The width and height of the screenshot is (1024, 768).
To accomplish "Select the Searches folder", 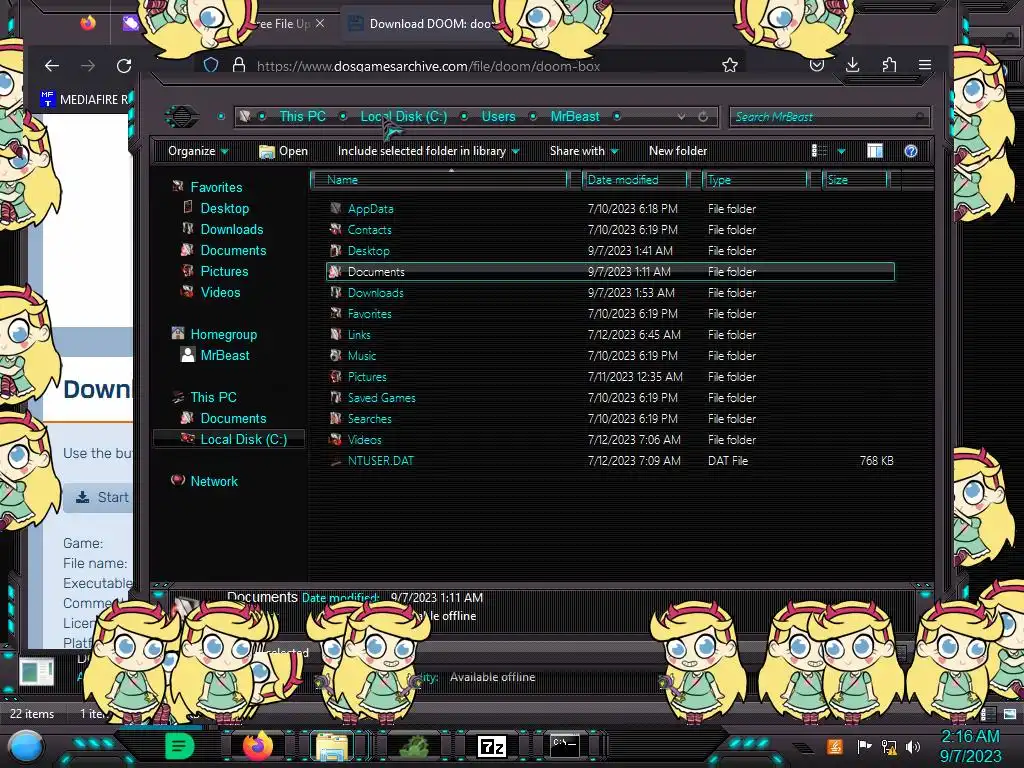I will pyautogui.click(x=610, y=419).
